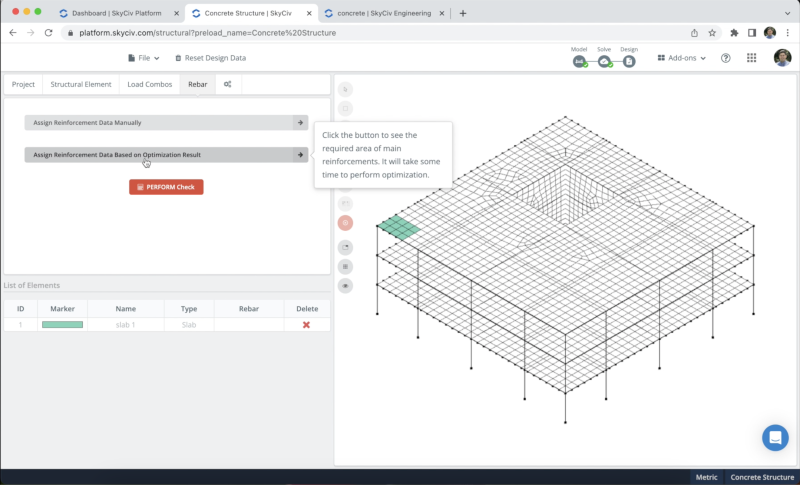Image resolution: width=800 pixels, height=485 pixels.
Task: Open a new browser tab
Action: [463, 13]
